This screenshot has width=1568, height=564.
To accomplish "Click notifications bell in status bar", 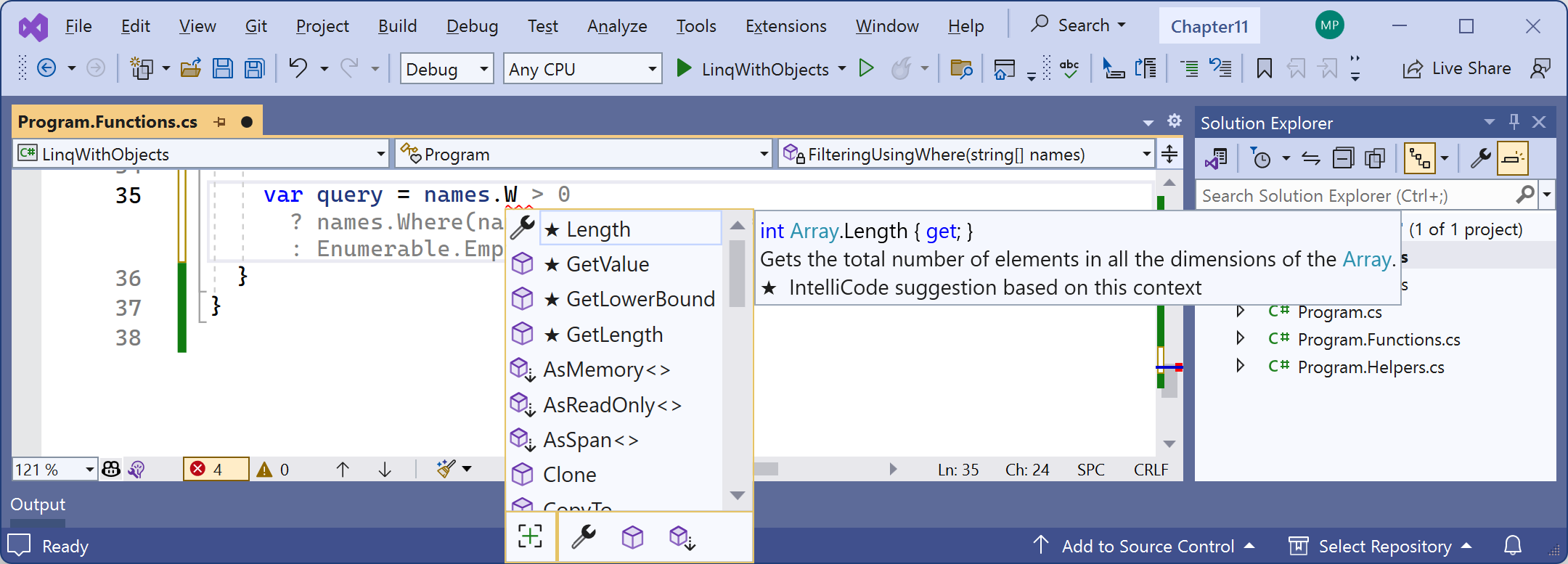I will click(1513, 545).
